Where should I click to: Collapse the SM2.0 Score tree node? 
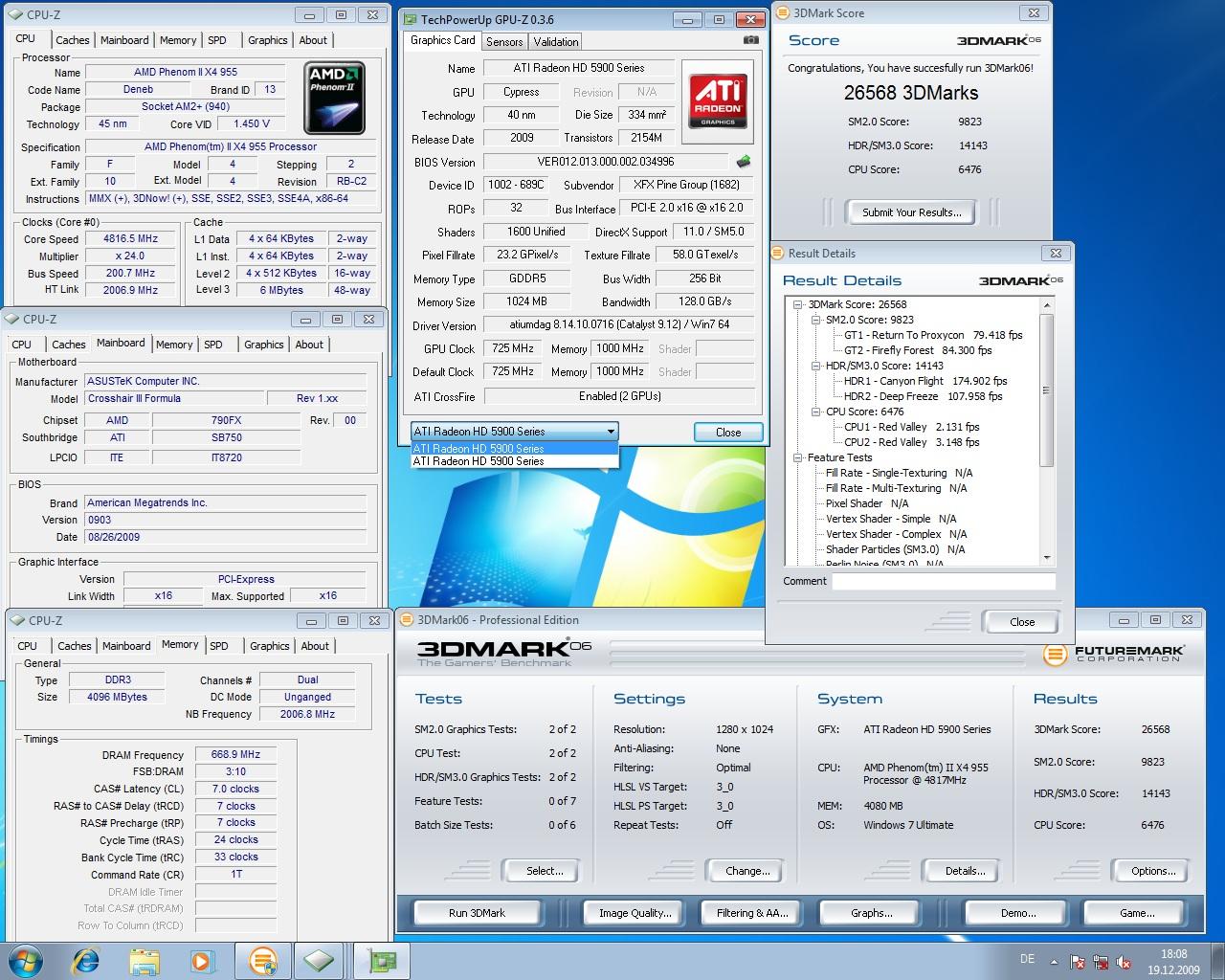point(815,320)
